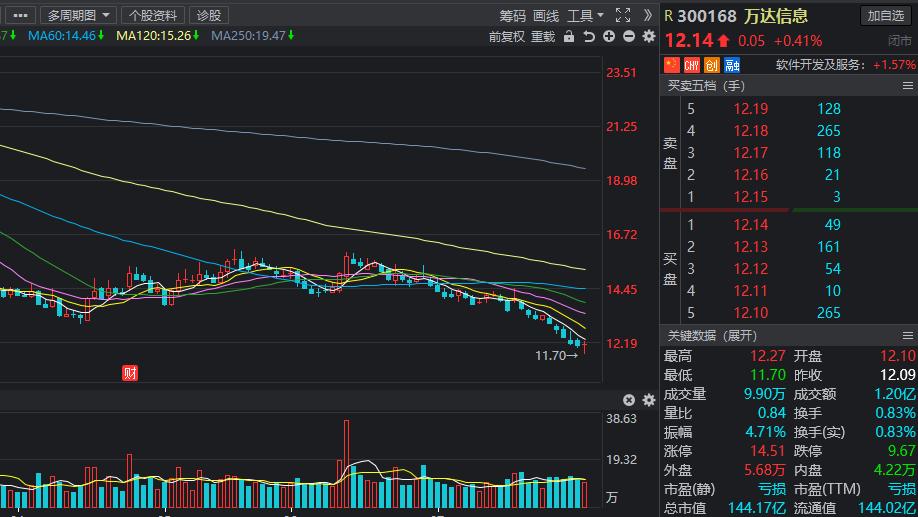Click the orange 创 board tag
Screen dimensions: 918x517
click(x=711, y=64)
